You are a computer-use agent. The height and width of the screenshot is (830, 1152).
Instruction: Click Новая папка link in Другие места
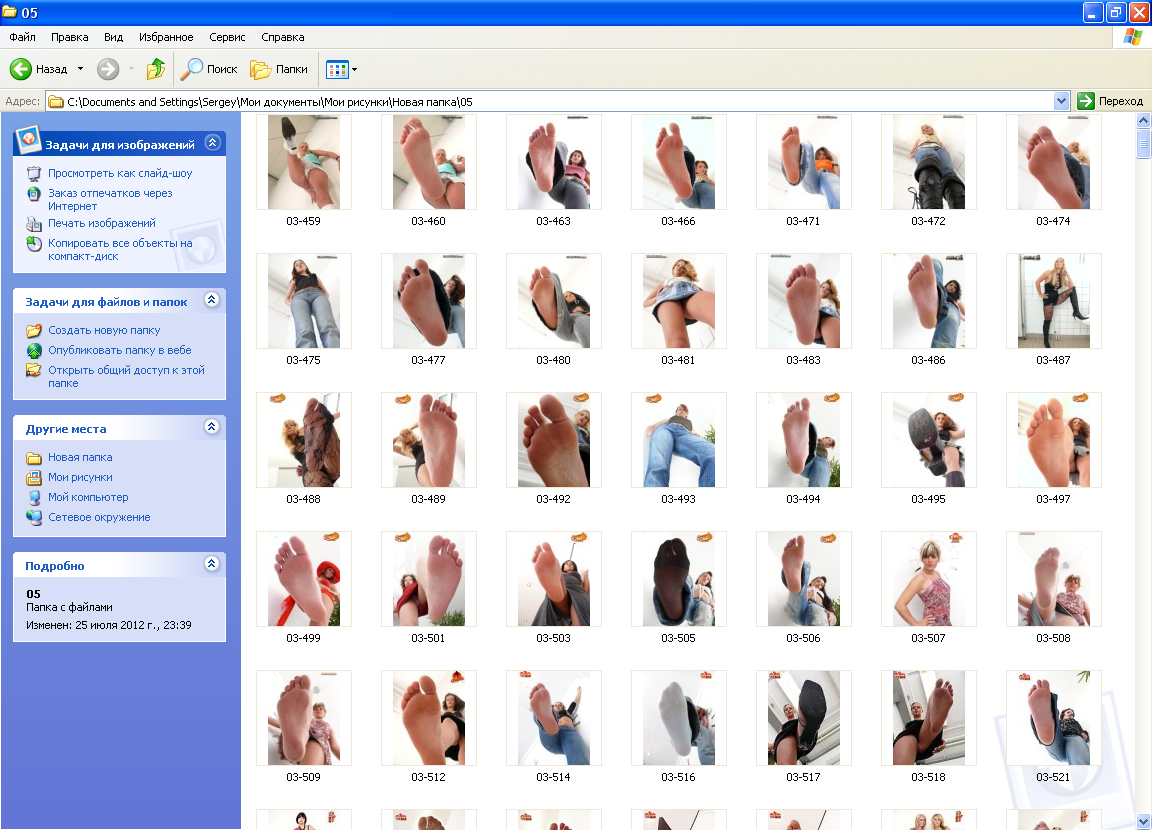coord(80,458)
